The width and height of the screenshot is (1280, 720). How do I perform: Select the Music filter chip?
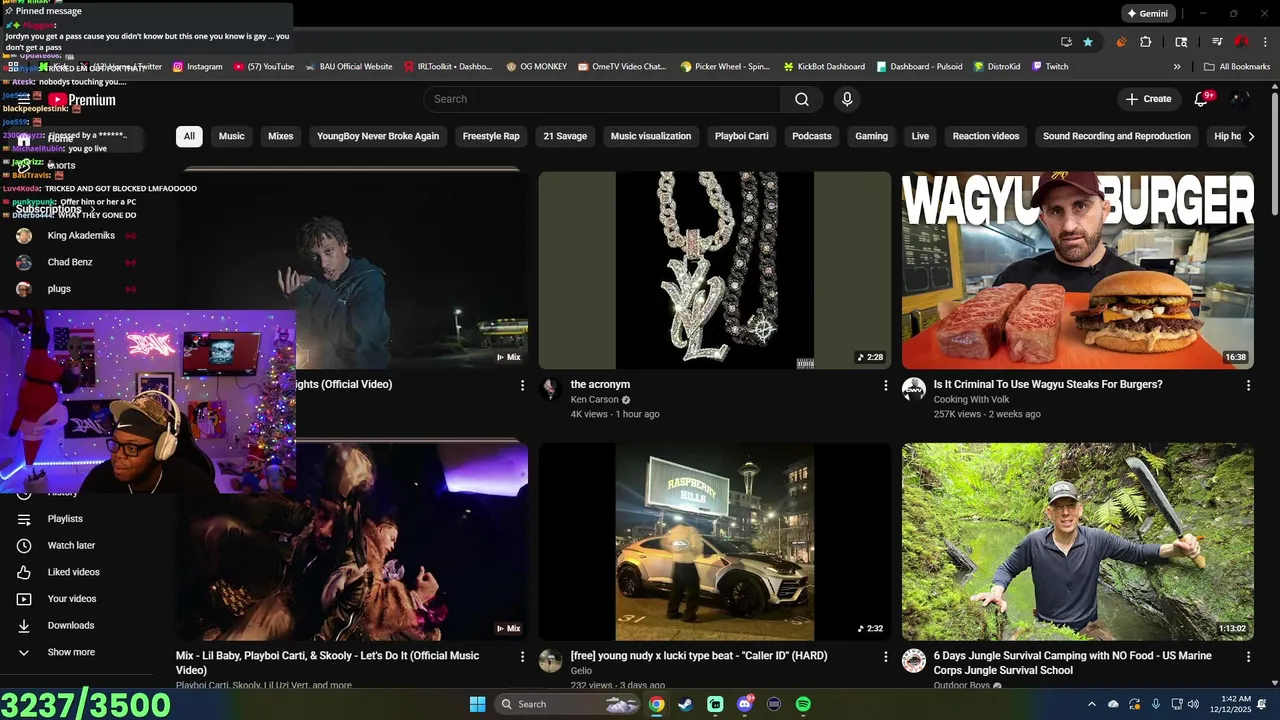[232, 136]
